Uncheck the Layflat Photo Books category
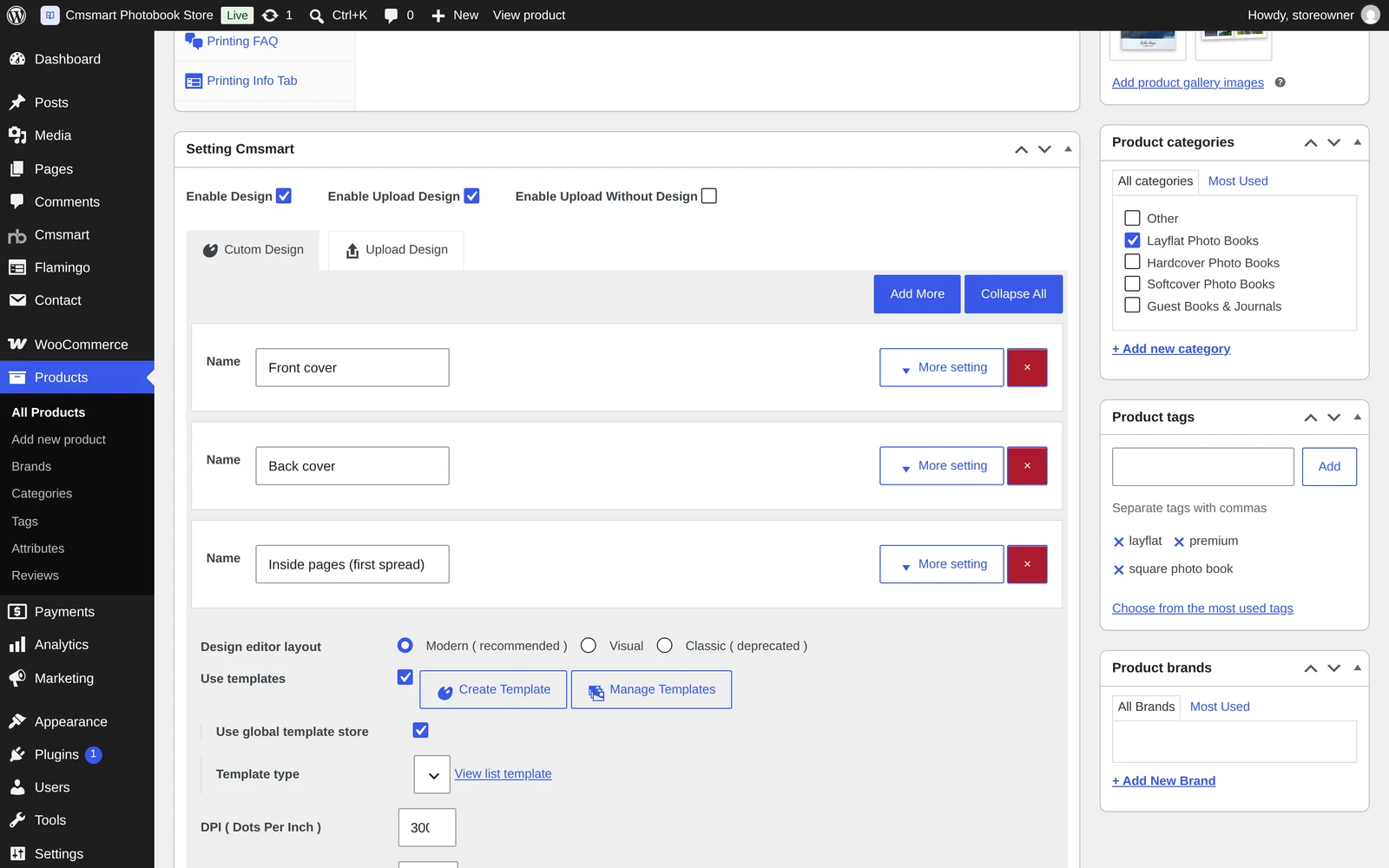 [1132, 240]
